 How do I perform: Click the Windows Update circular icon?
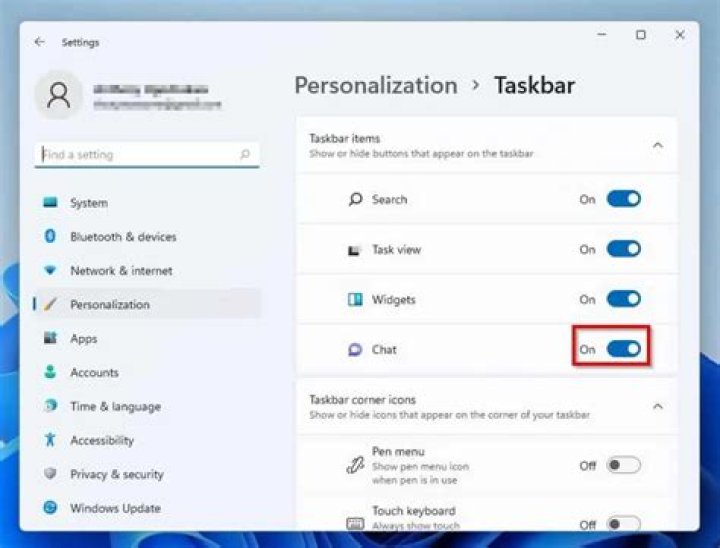tap(50, 508)
